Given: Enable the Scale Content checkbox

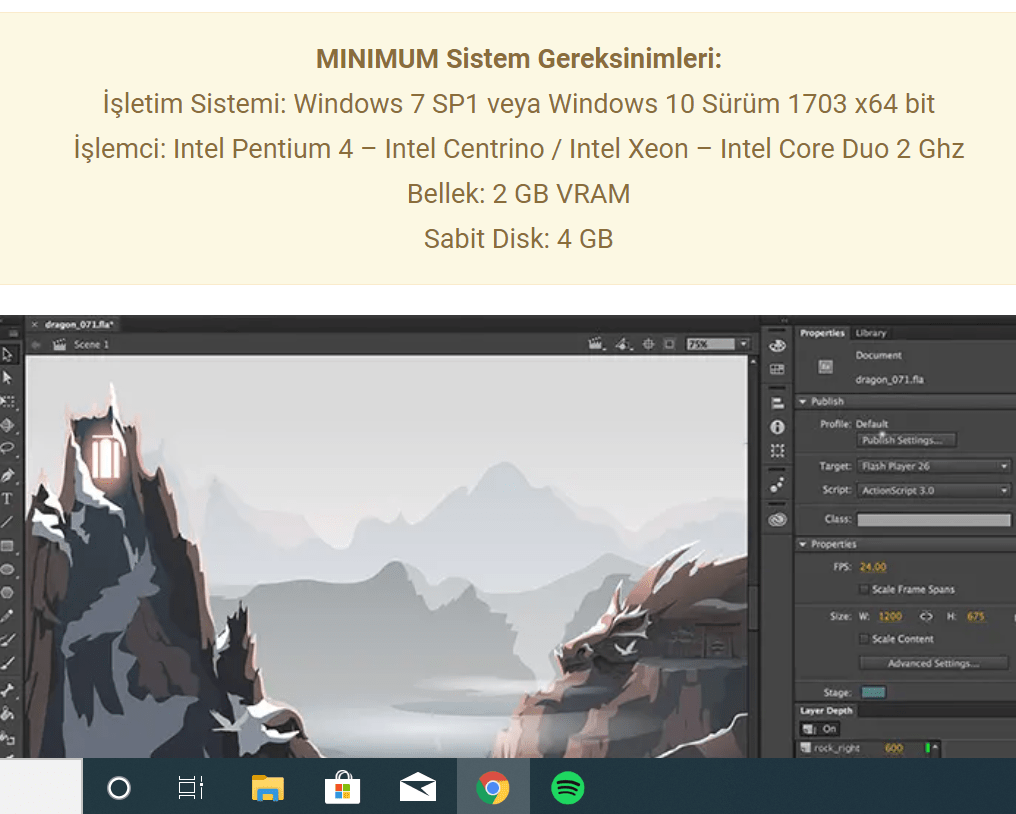Looking at the screenshot, I should pyautogui.click(x=864, y=639).
